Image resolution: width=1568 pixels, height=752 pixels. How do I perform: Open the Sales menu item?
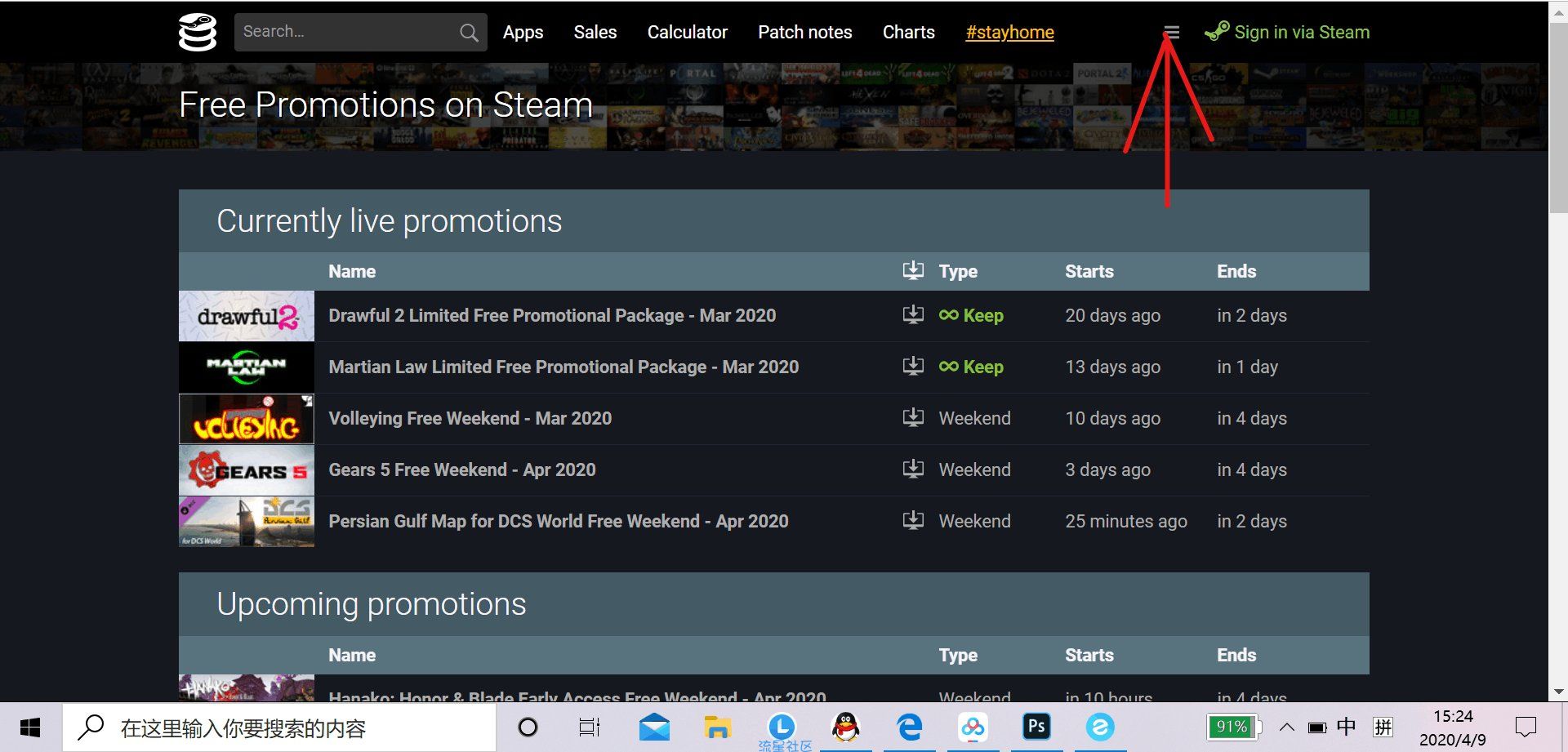[x=595, y=33]
